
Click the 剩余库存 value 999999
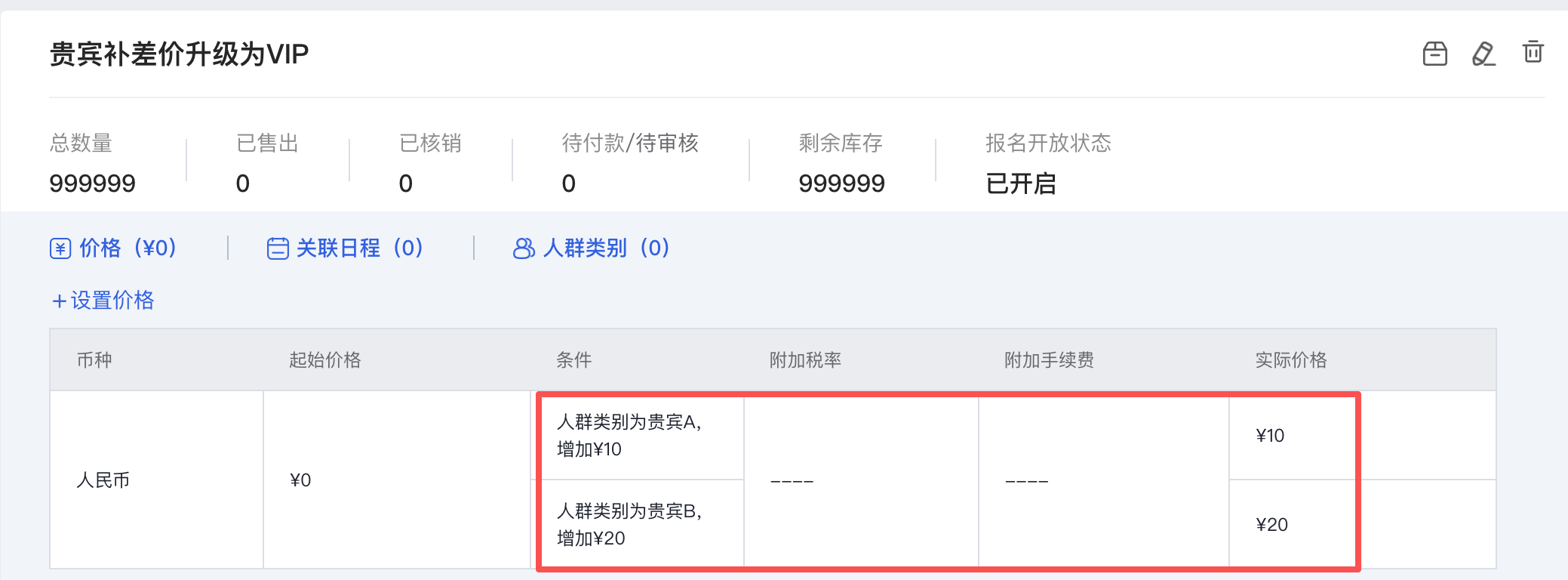pos(841,184)
